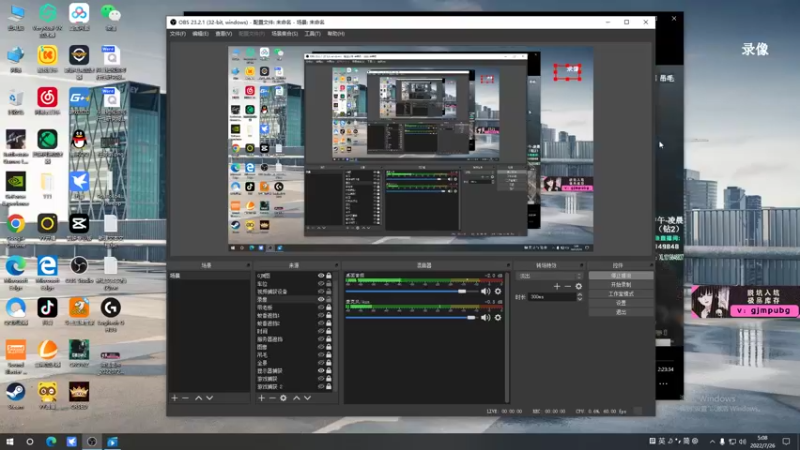Toggle the lock on the 图像 source
This screenshot has height=450, width=800.
pyautogui.click(x=329, y=347)
